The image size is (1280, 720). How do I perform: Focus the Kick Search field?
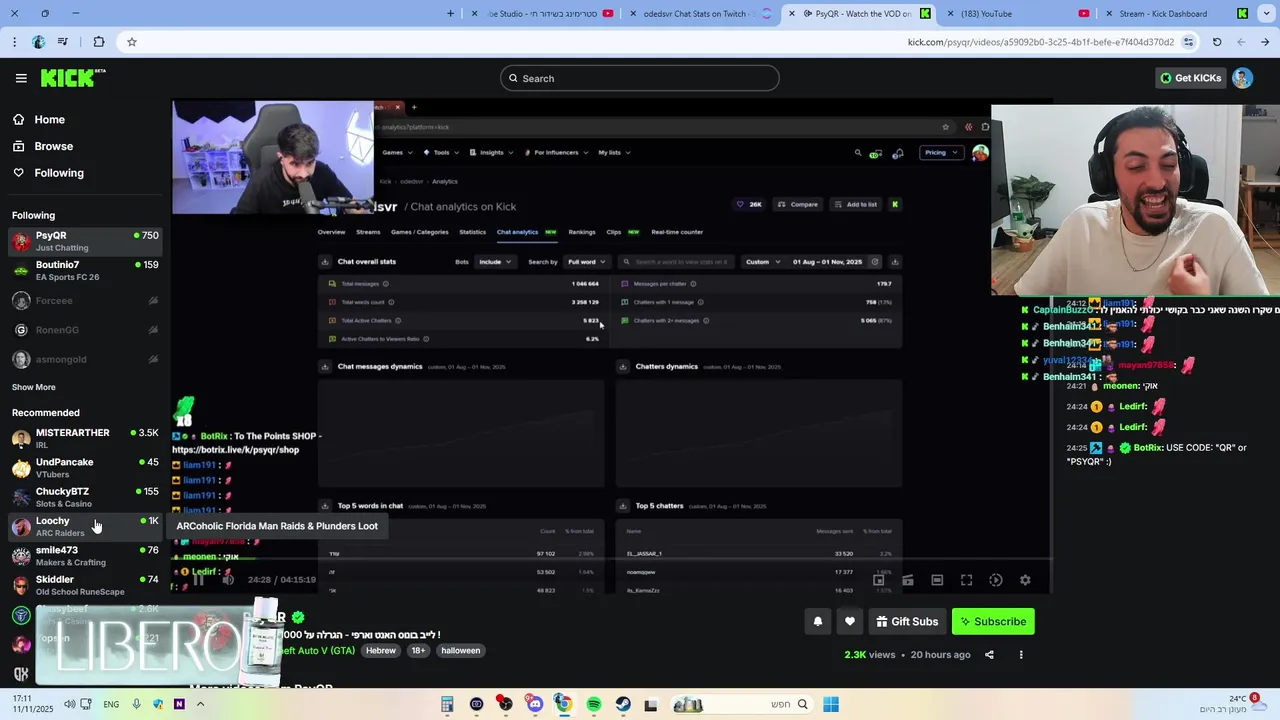[640, 78]
